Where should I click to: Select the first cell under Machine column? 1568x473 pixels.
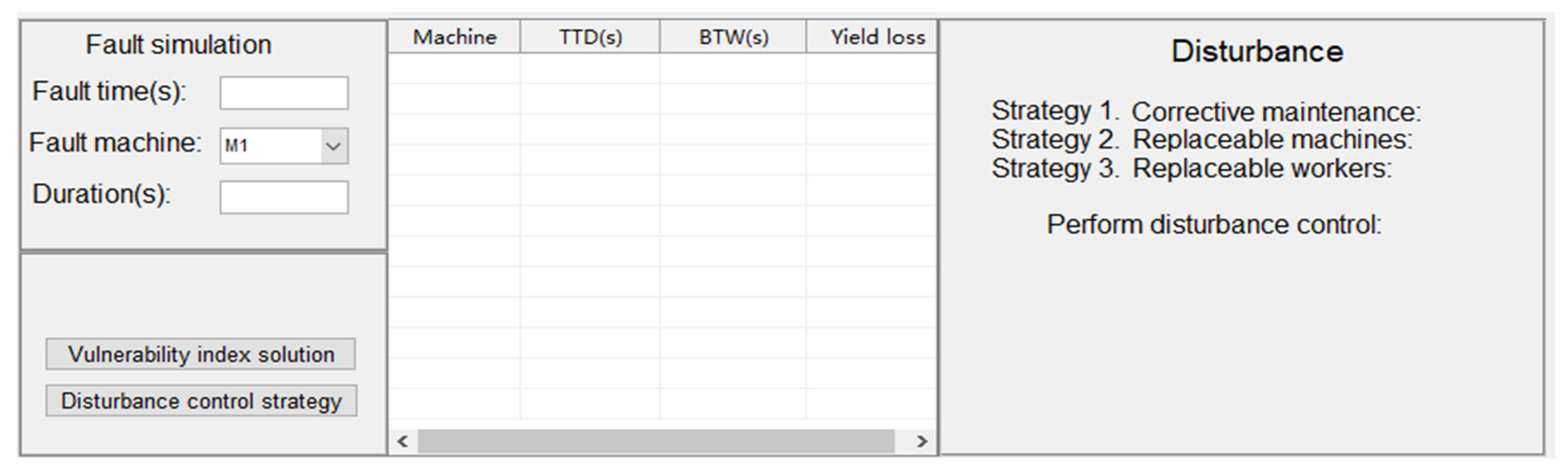click(455, 68)
